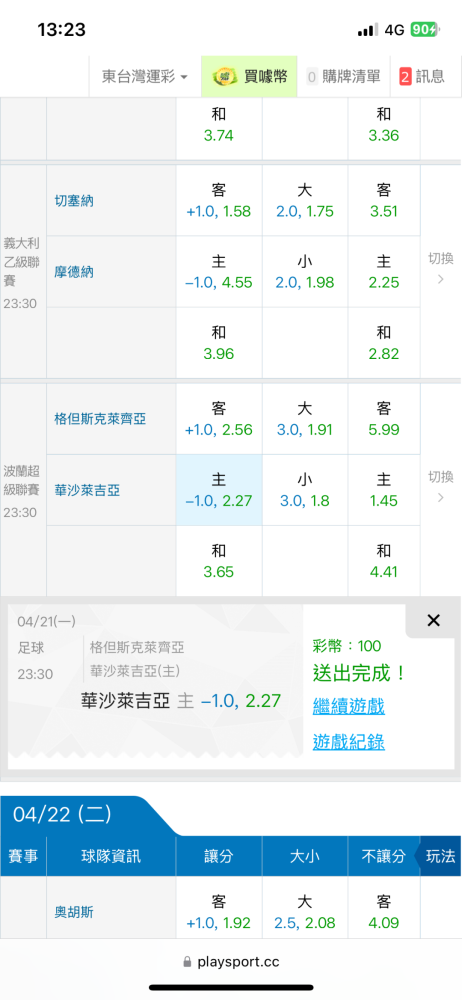
Task: Select 格但斯克萊齊亞 客 +1.0, 2.56 bet
Action: pyautogui.click(x=219, y=418)
